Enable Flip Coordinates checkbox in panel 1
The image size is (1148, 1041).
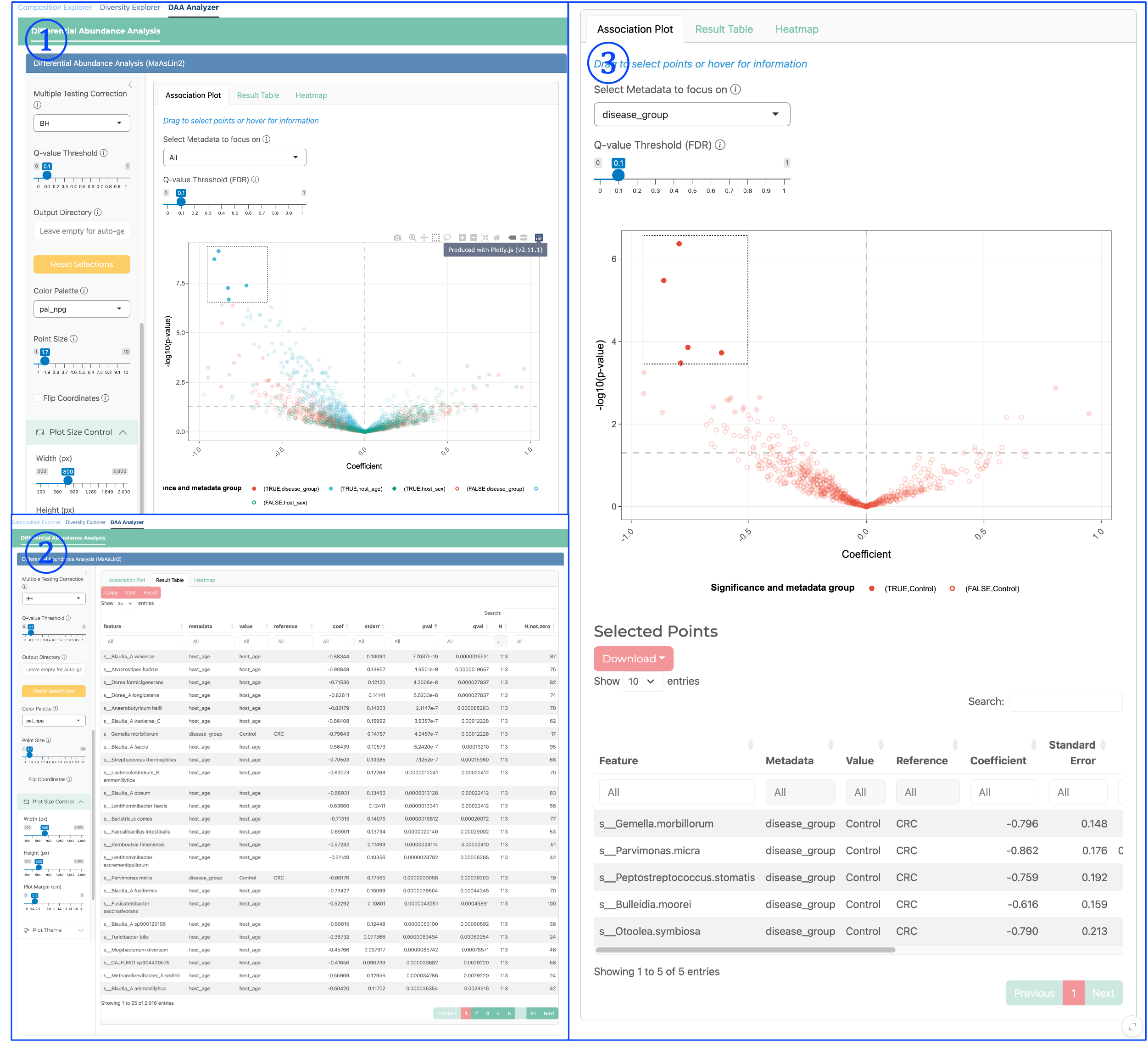point(38,398)
